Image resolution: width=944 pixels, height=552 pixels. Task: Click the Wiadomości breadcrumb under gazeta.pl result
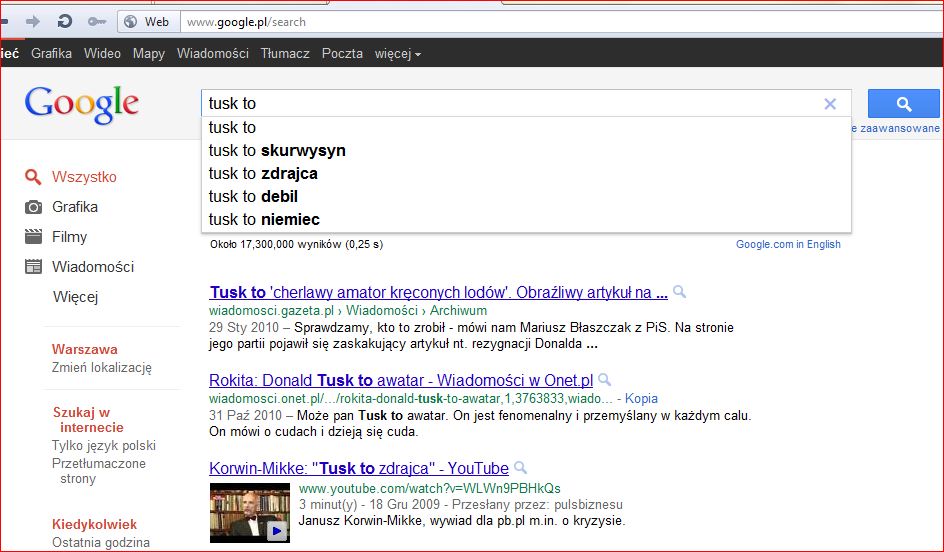pyautogui.click(x=382, y=311)
